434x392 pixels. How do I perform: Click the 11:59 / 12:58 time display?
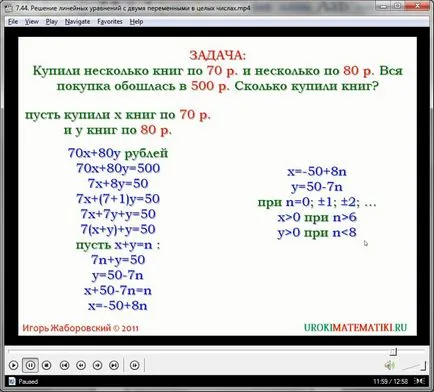pos(390,381)
